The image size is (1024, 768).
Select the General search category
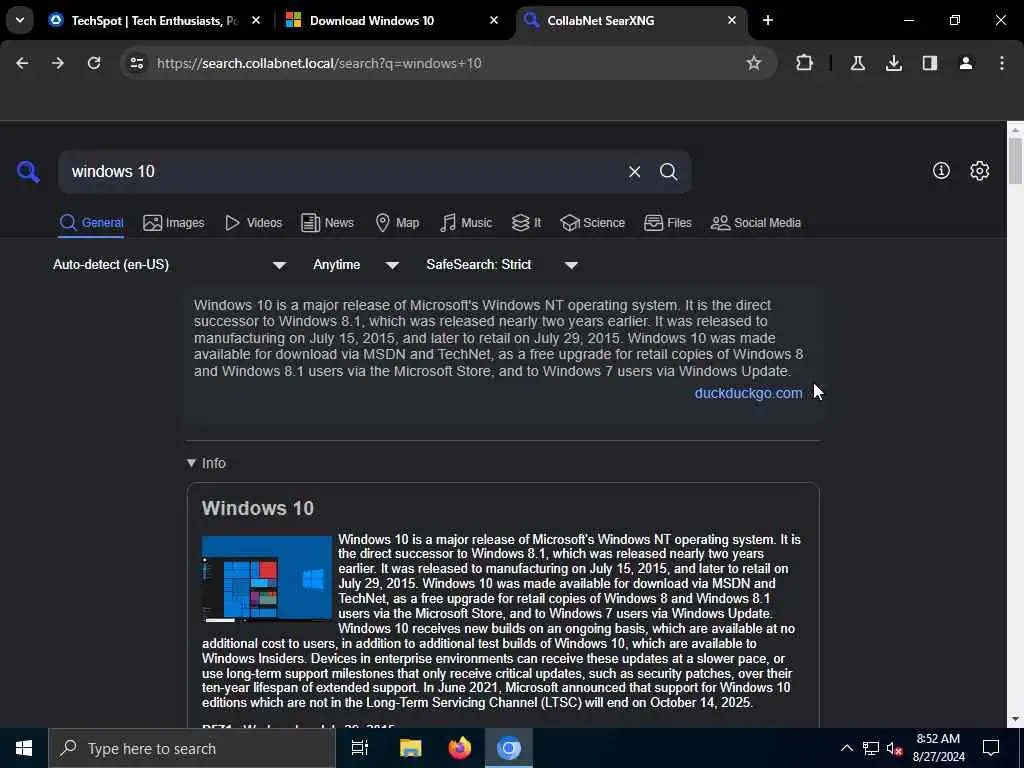pyautogui.click(x=91, y=223)
